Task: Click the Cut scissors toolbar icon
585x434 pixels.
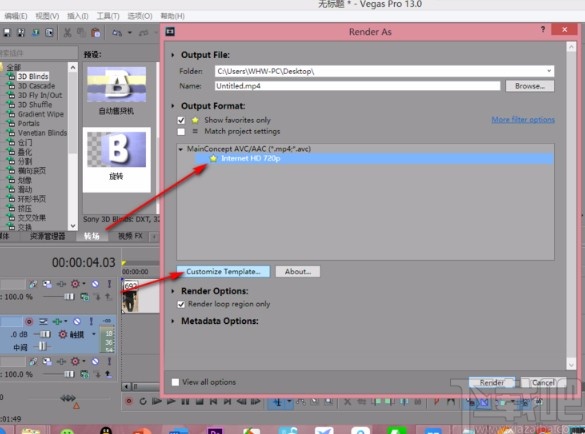Action: click(x=68, y=33)
